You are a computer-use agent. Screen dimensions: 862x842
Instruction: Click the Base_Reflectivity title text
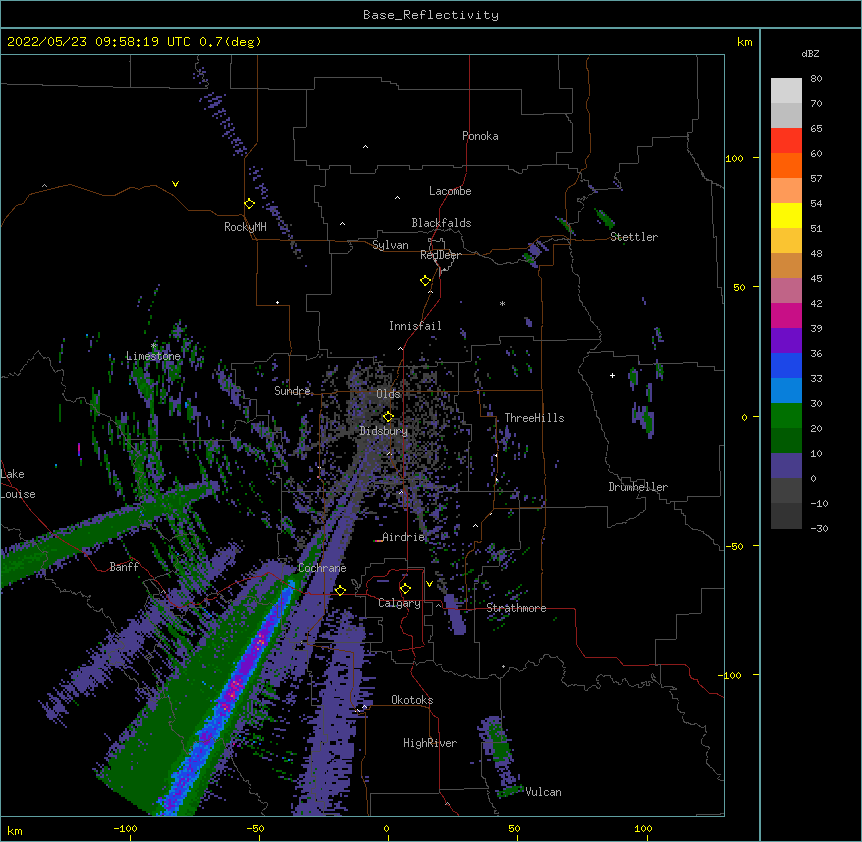(x=431, y=15)
